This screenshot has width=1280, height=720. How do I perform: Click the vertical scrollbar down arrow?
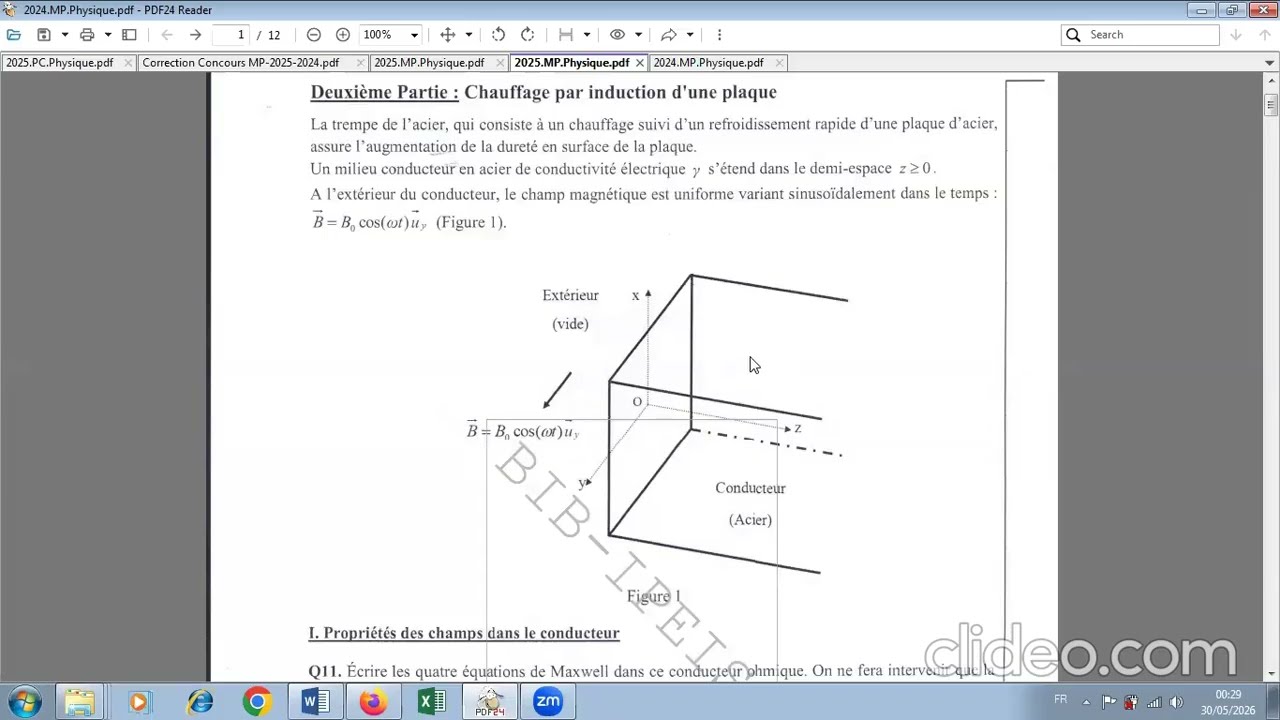pyautogui.click(x=1271, y=674)
